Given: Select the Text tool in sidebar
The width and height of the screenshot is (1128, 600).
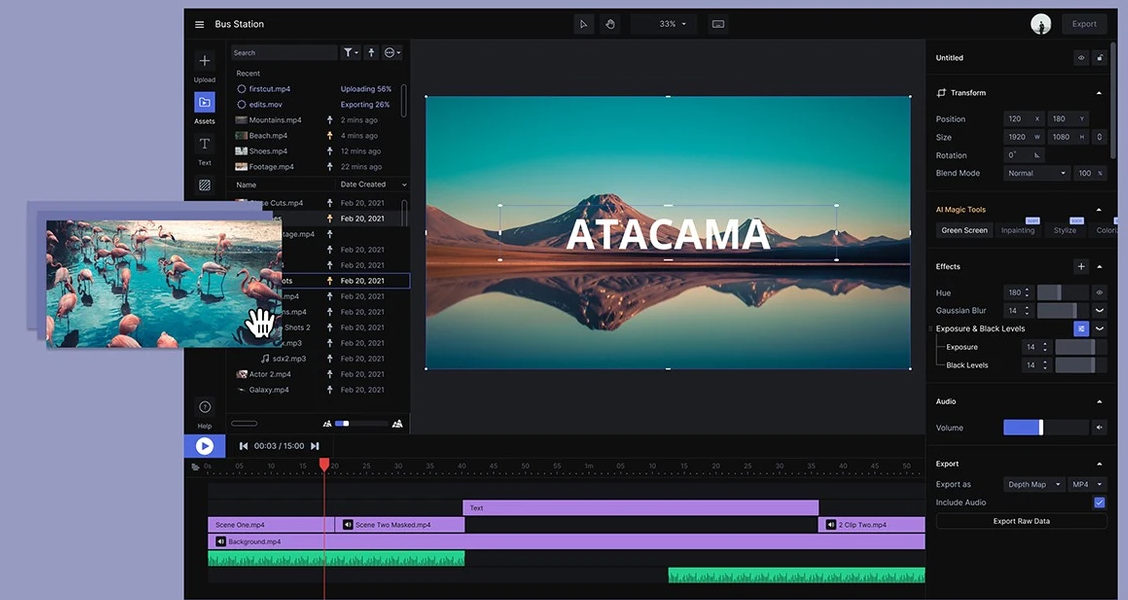Looking at the screenshot, I should point(204,144).
